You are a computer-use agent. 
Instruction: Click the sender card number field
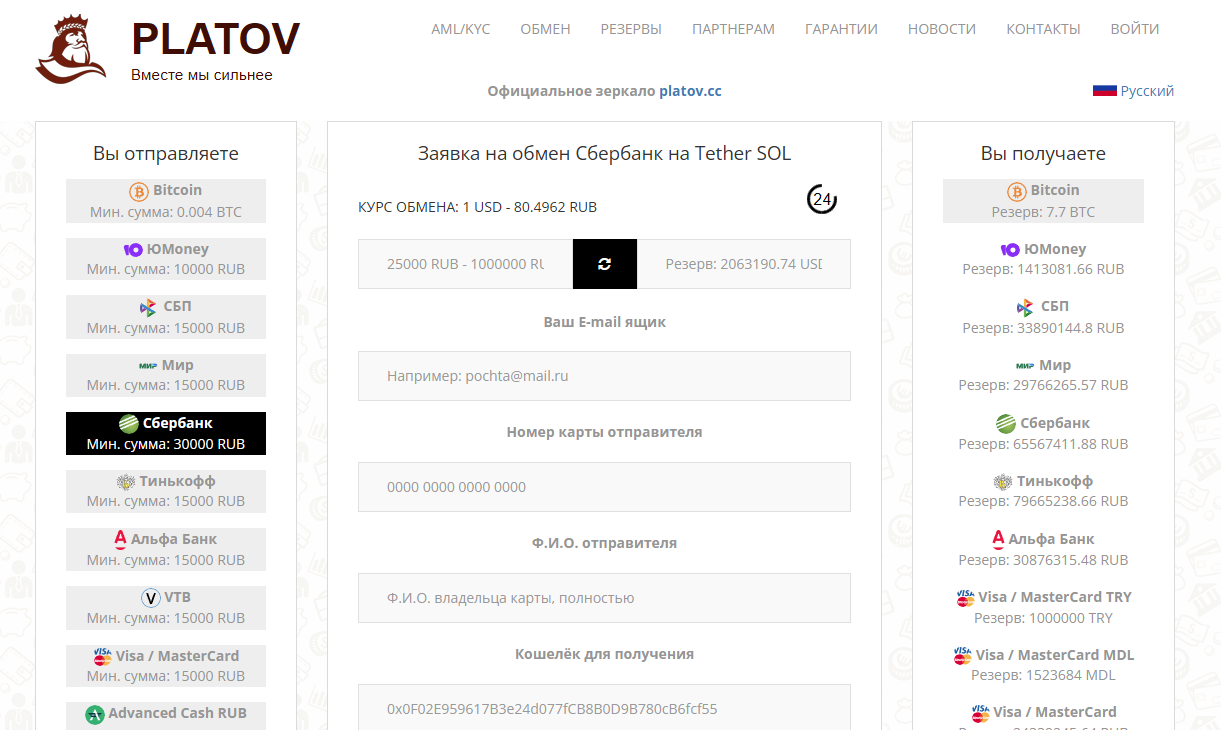pos(604,487)
